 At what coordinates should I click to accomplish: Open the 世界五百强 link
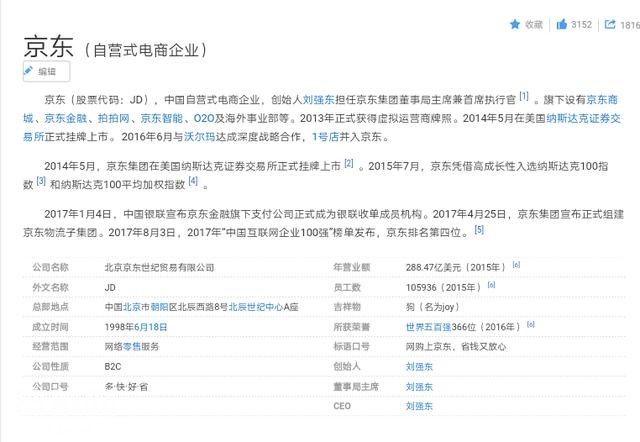(x=429, y=327)
